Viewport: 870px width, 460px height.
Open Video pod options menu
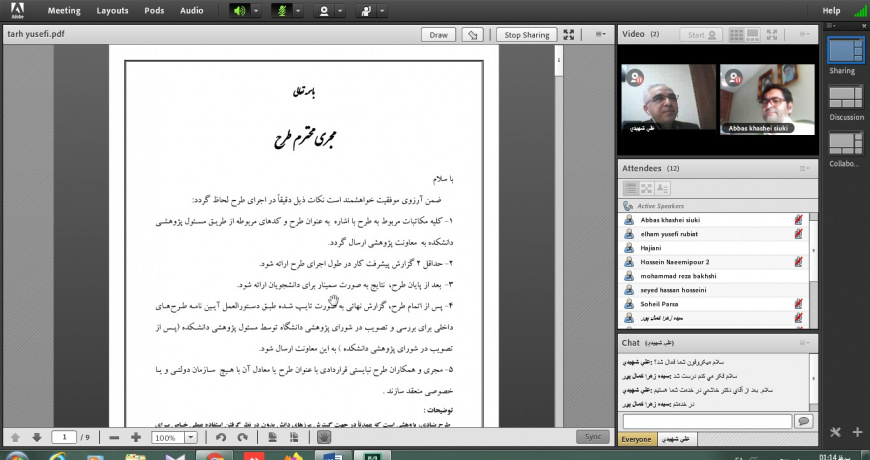click(805, 34)
